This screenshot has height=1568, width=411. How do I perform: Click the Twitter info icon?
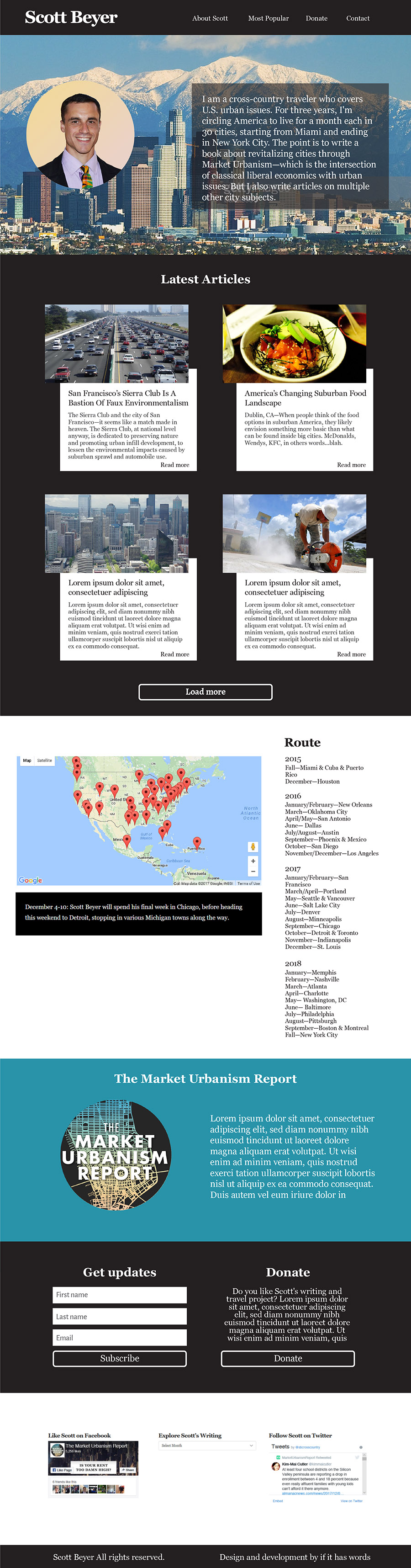coord(360,1447)
